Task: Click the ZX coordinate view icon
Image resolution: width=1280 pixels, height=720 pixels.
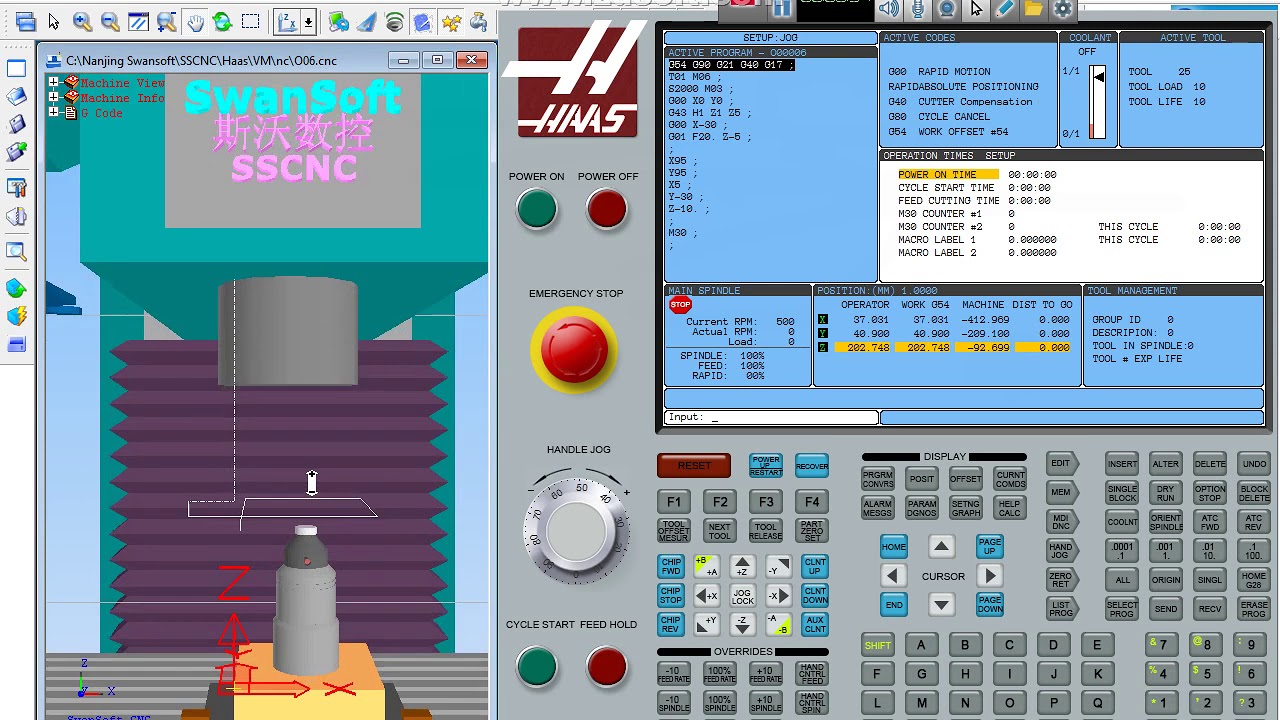Action: click(287, 21)
